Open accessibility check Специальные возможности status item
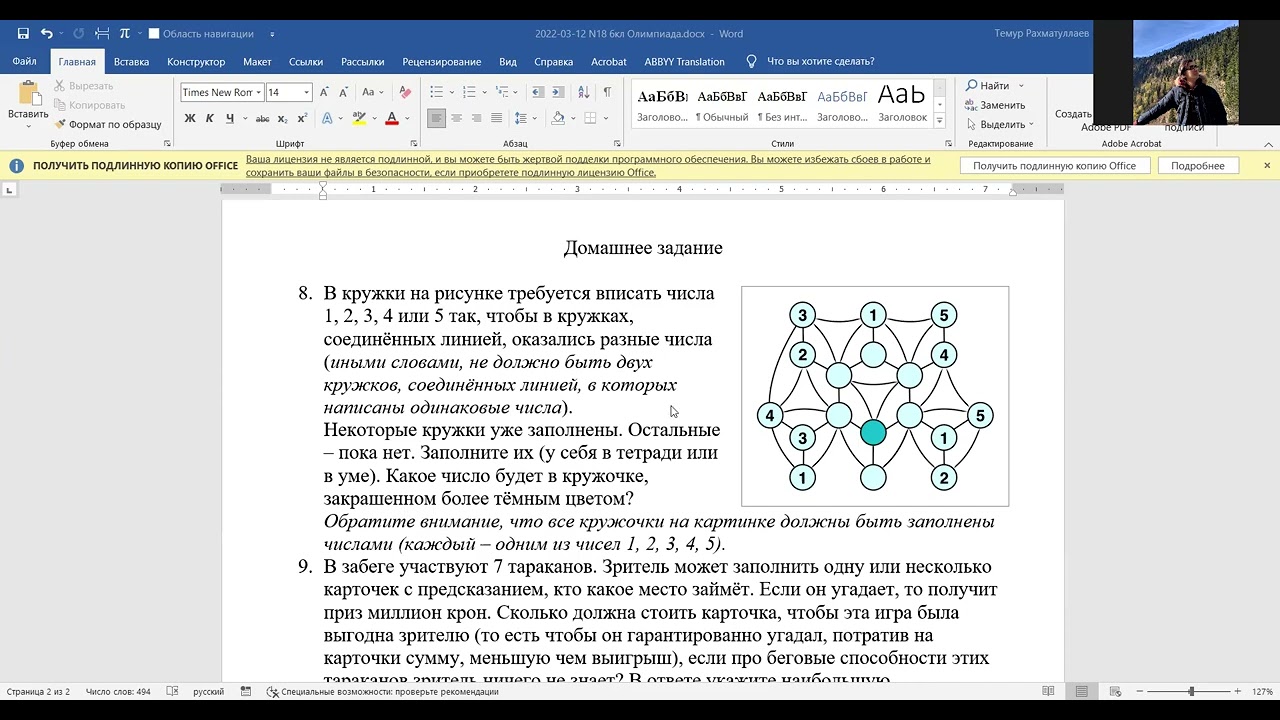This screenshot has width=1280, height=720. (382, 691)
